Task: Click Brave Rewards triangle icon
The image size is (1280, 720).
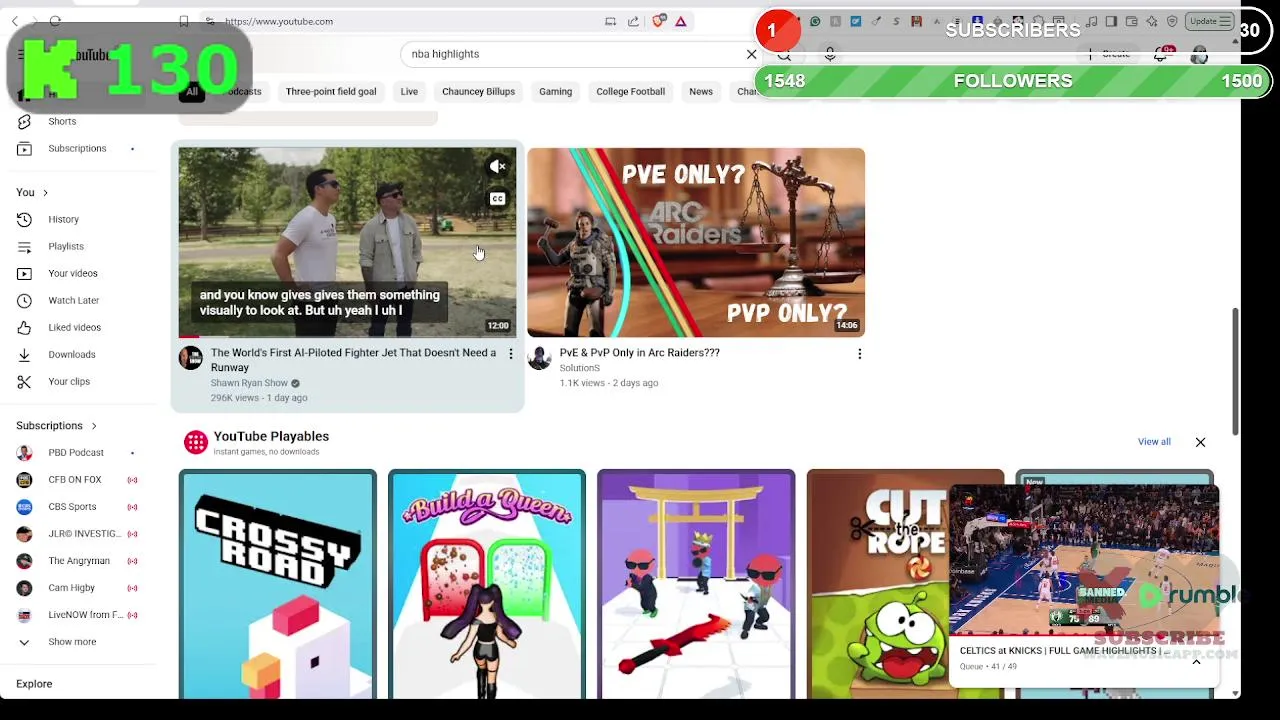Action: point(680,21)
